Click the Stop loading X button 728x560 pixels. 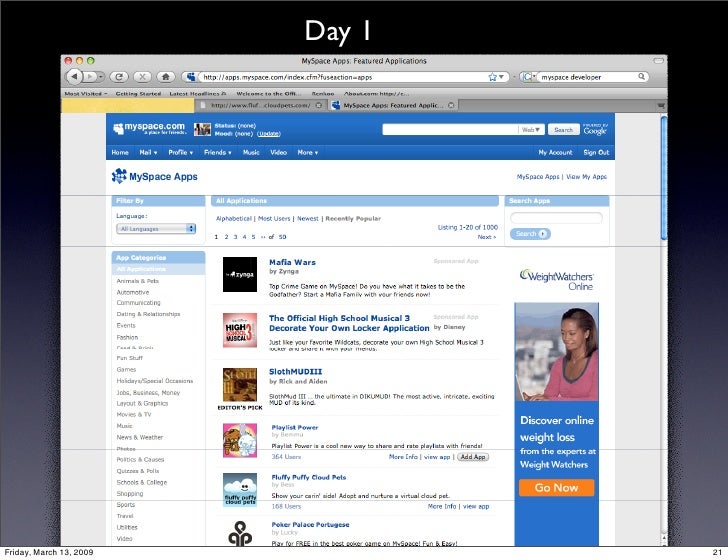pos(143,77)
